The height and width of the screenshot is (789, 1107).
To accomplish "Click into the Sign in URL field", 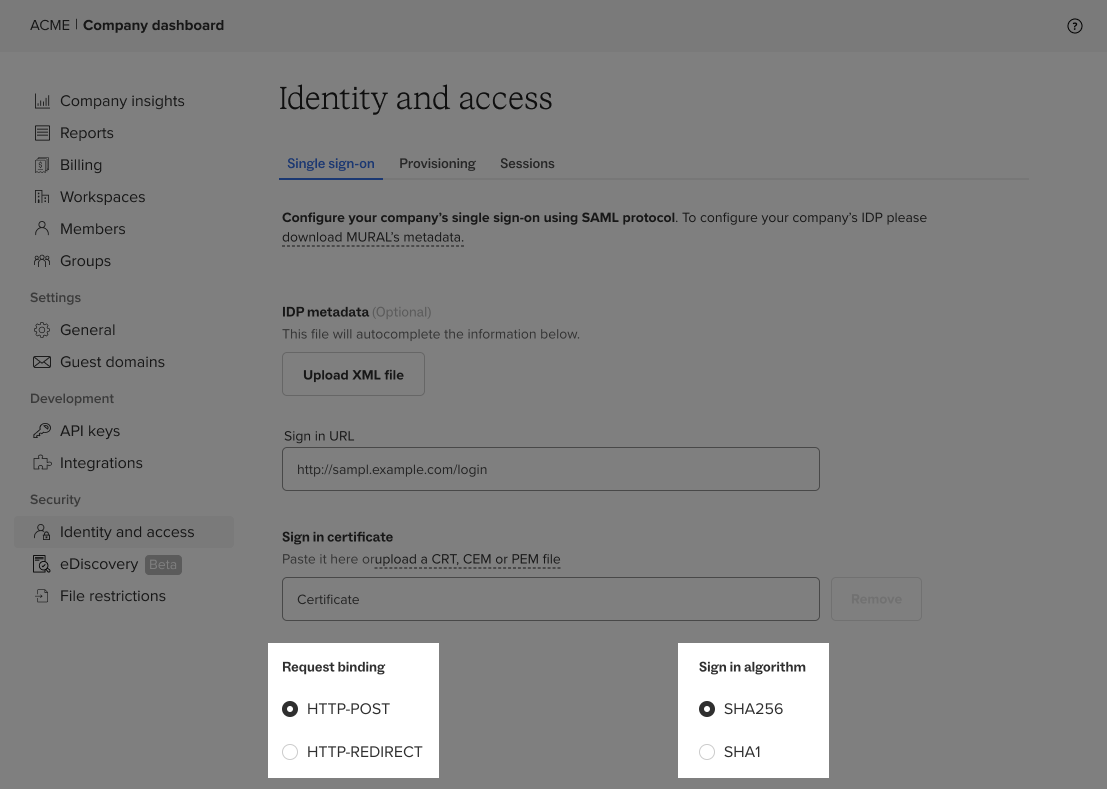I will [551, 469].
